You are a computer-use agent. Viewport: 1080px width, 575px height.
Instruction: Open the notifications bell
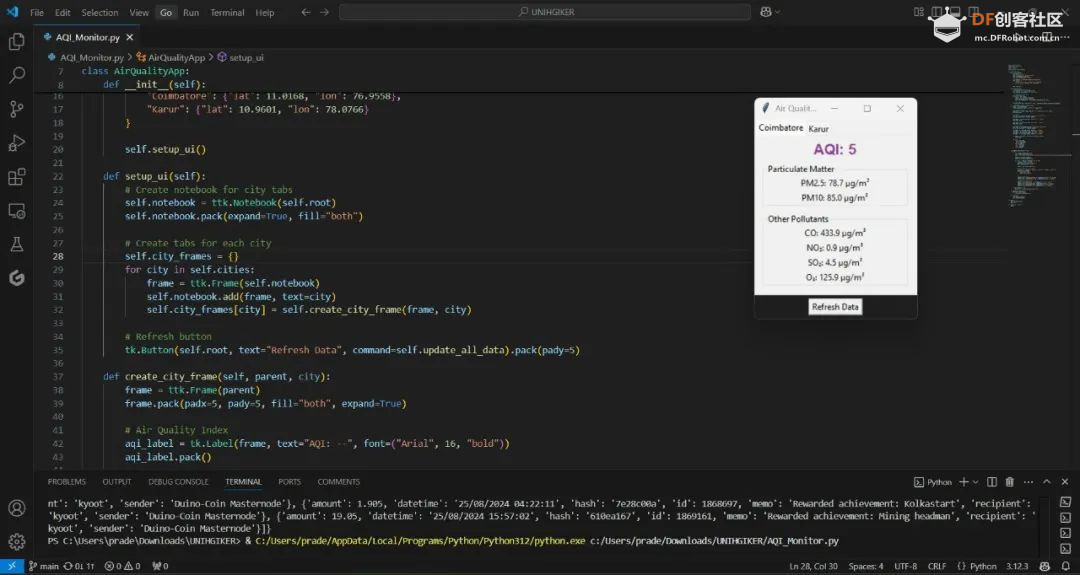pyautogui.click(x=1066, y=566)
